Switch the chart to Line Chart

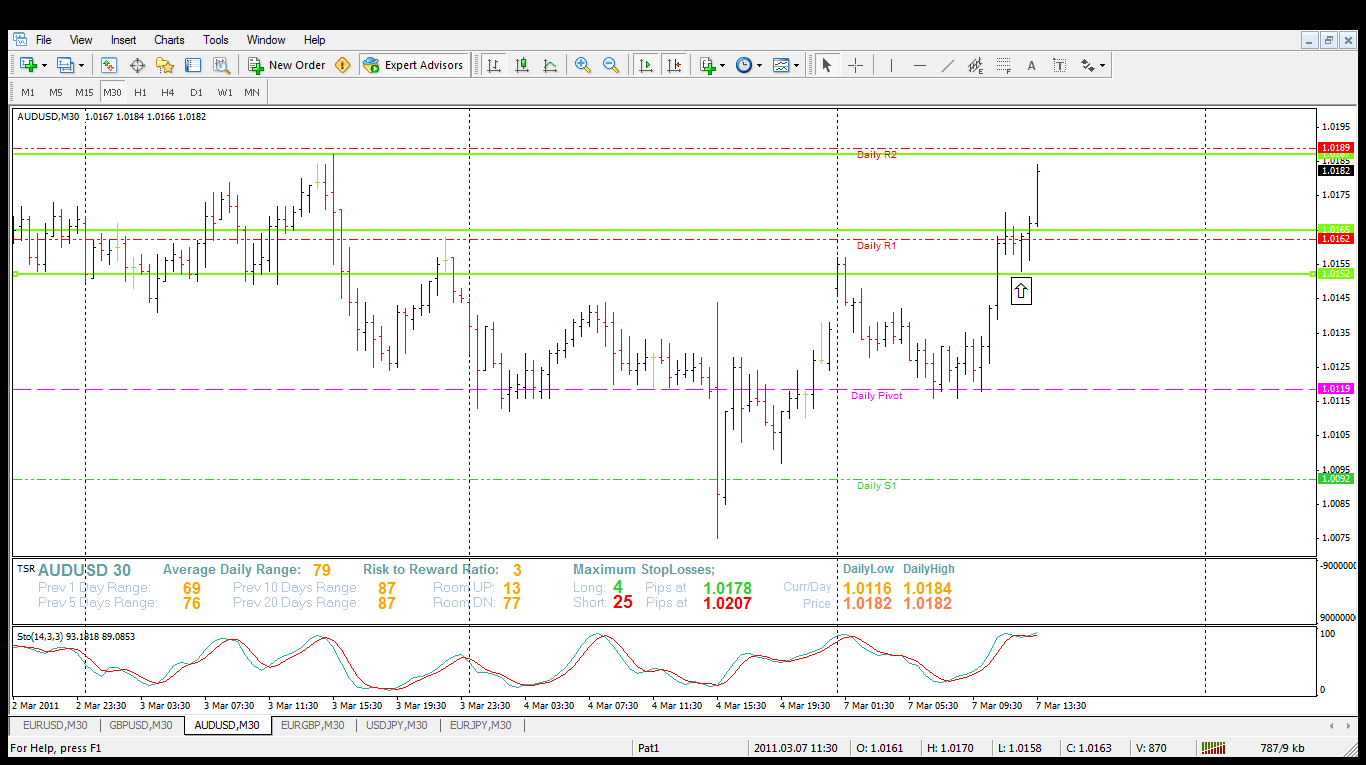click(550, 65)
